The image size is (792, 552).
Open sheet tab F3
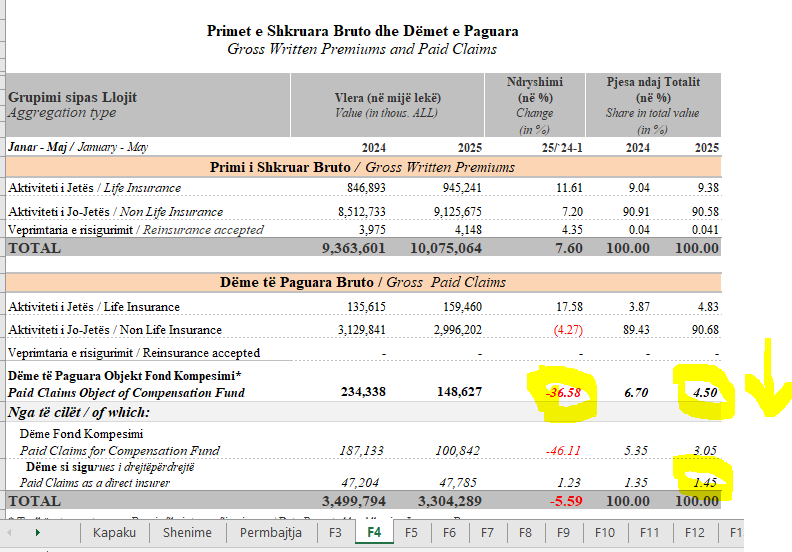336,533
